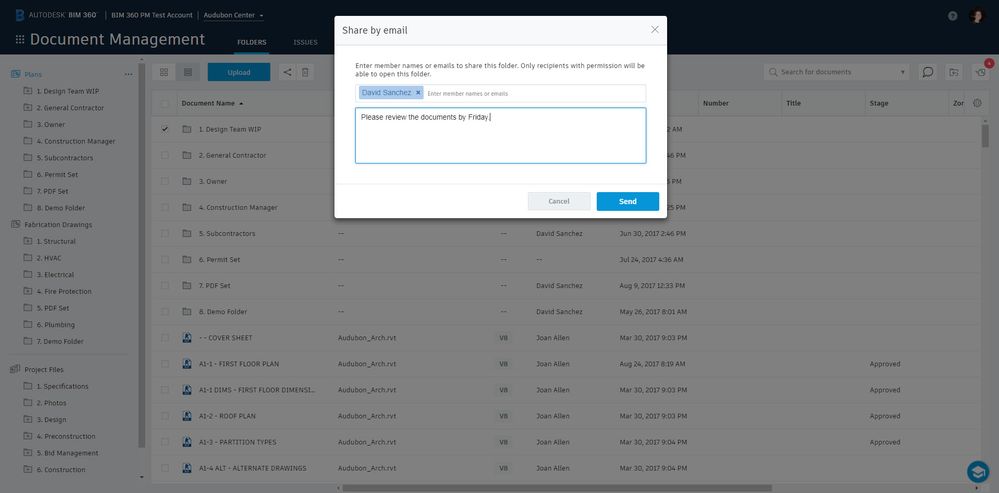Click the email message text area
This screenshot has width=999, height=493.
tap(501, 136)
